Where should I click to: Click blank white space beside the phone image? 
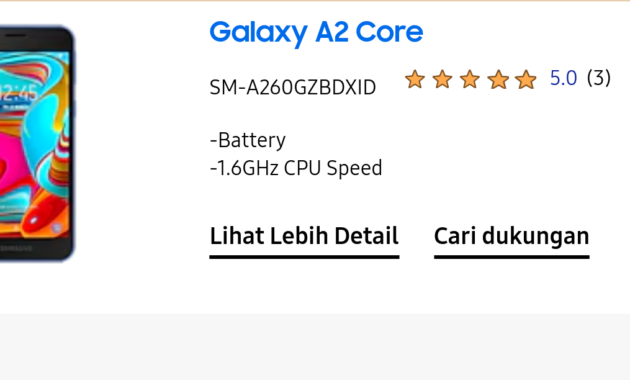tap(141, 161)
